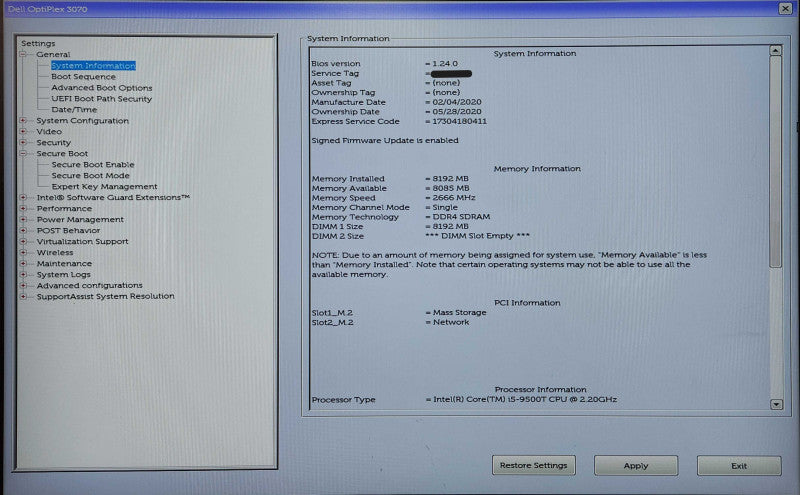Expand the System Configuration node
Screen dimensions: 800x495
coord(23,120)
